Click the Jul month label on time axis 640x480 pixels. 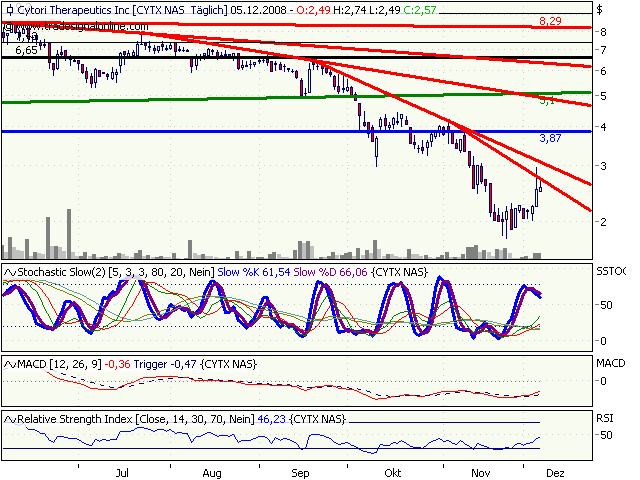(122, 473)
